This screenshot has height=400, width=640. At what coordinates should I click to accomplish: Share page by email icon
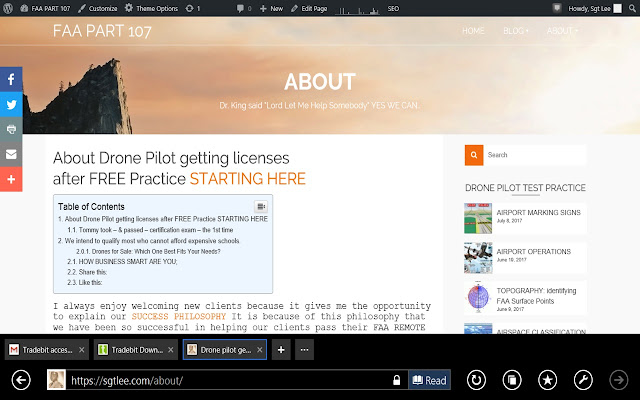(11, 154)
